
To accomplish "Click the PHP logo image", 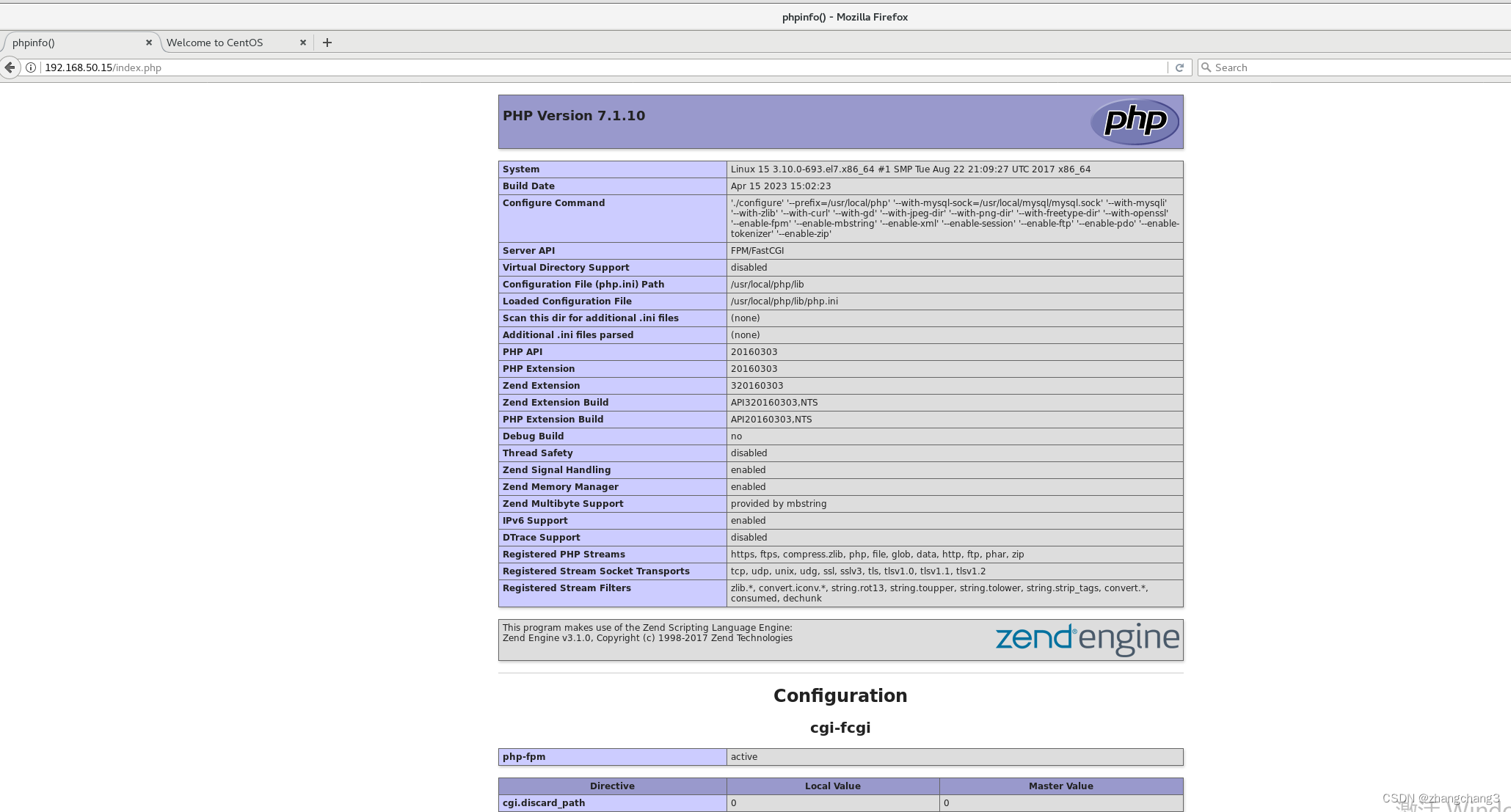I will point(1135,122).
